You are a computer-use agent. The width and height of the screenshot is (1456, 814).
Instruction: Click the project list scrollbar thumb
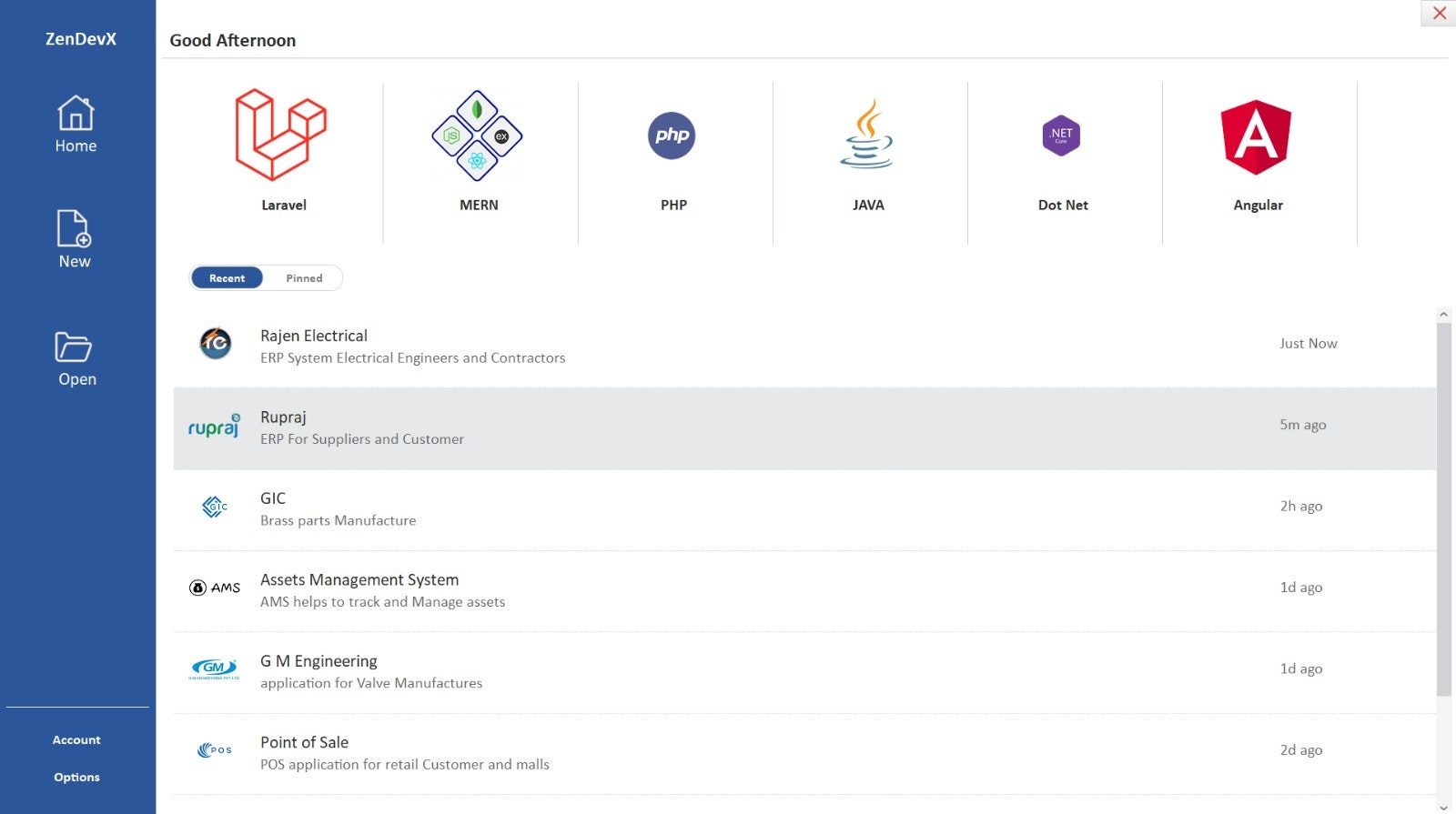click(1443, 509)
